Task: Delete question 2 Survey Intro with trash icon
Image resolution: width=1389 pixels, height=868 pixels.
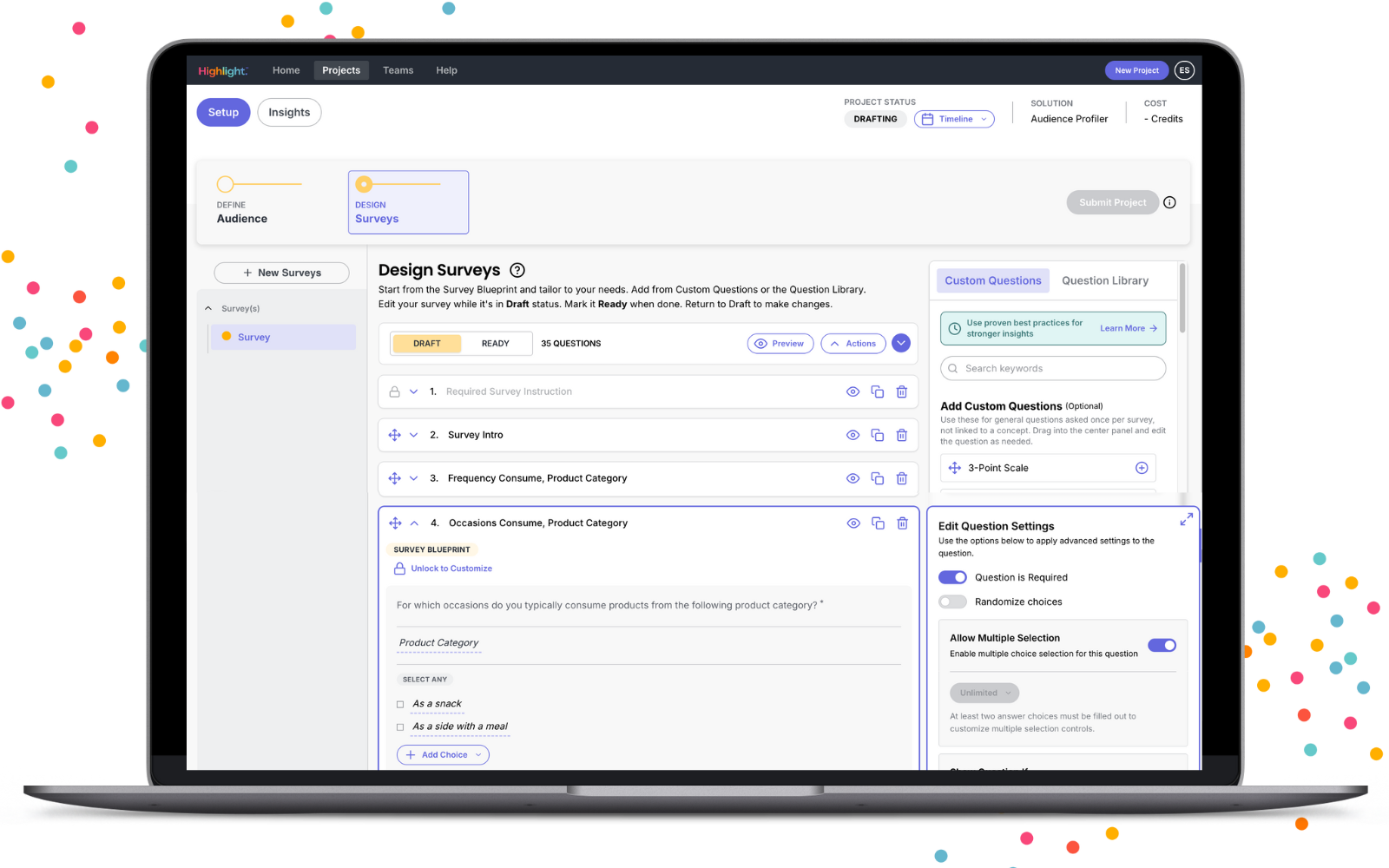Action: [901, 435]
